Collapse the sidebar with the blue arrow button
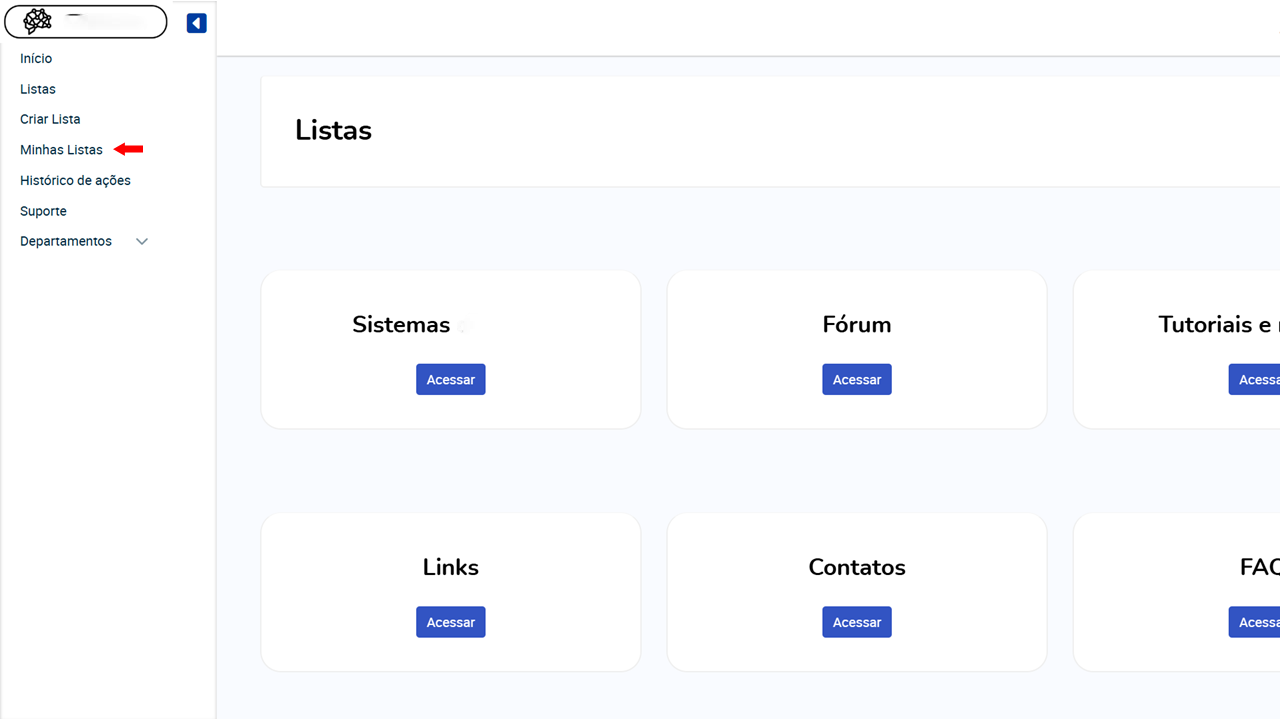 coord(196,23)
